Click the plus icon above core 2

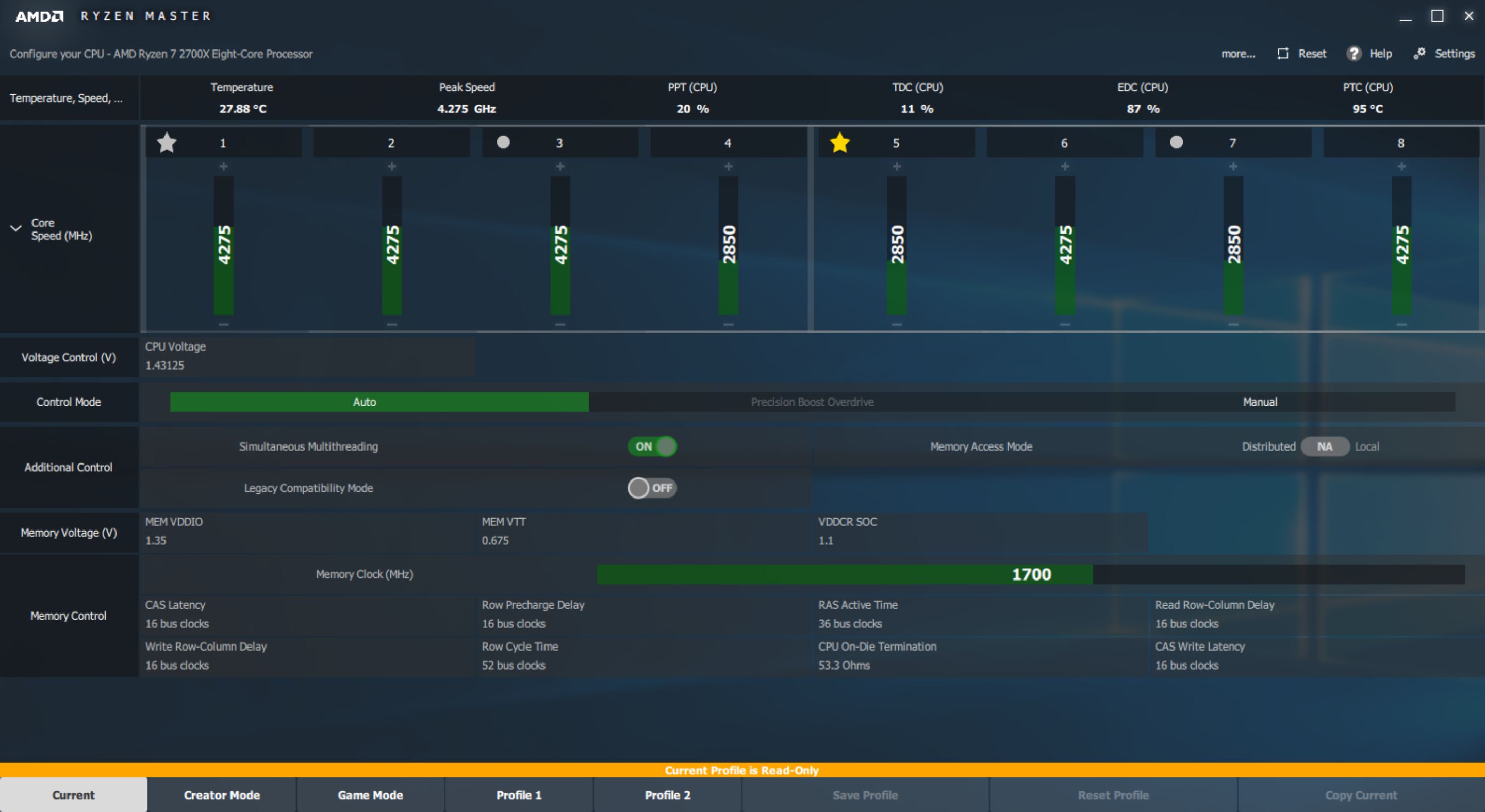(392, 167)
